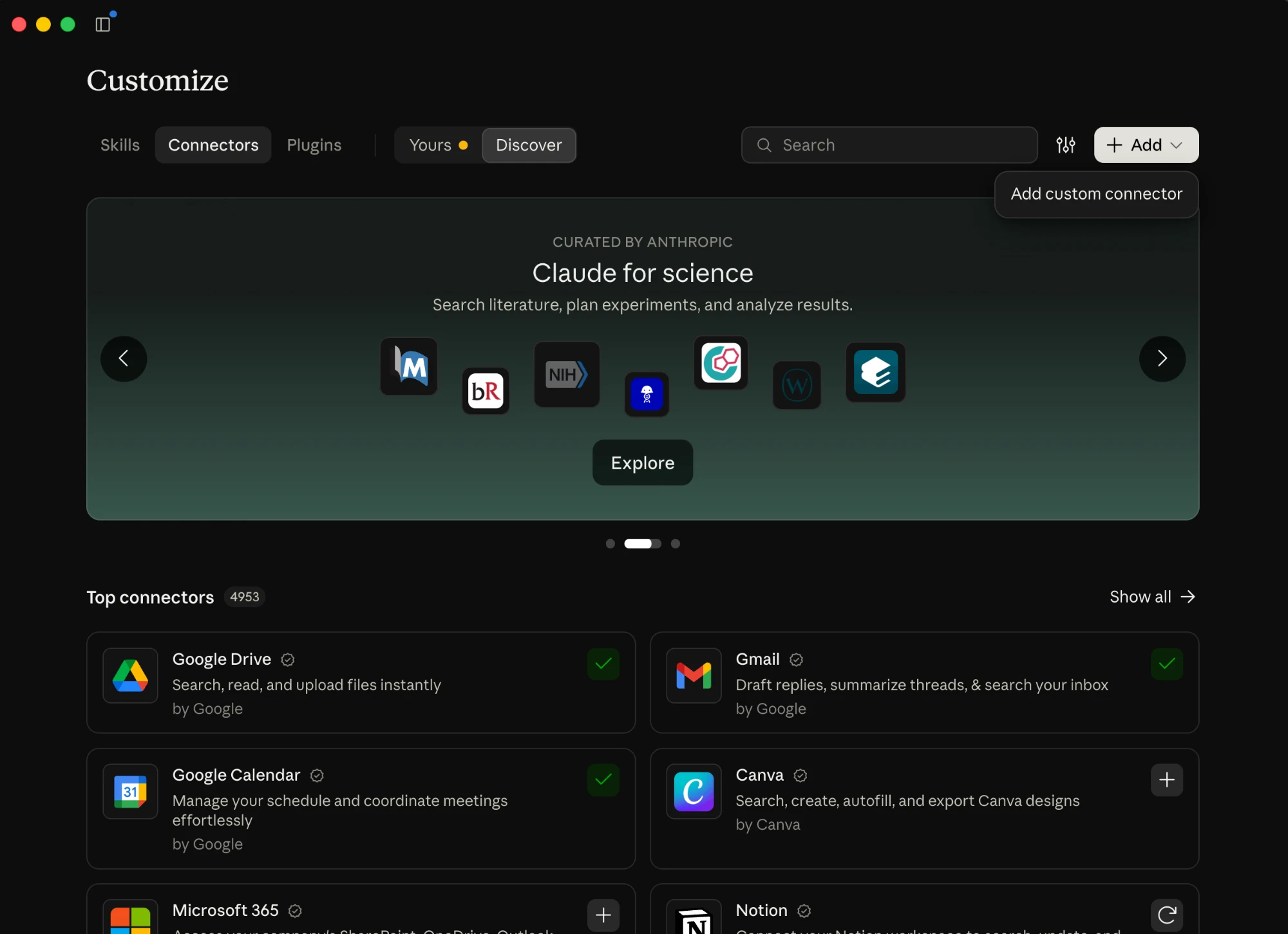
Task: Click the Microsoft 365 logo
Action: coord(131,917)
